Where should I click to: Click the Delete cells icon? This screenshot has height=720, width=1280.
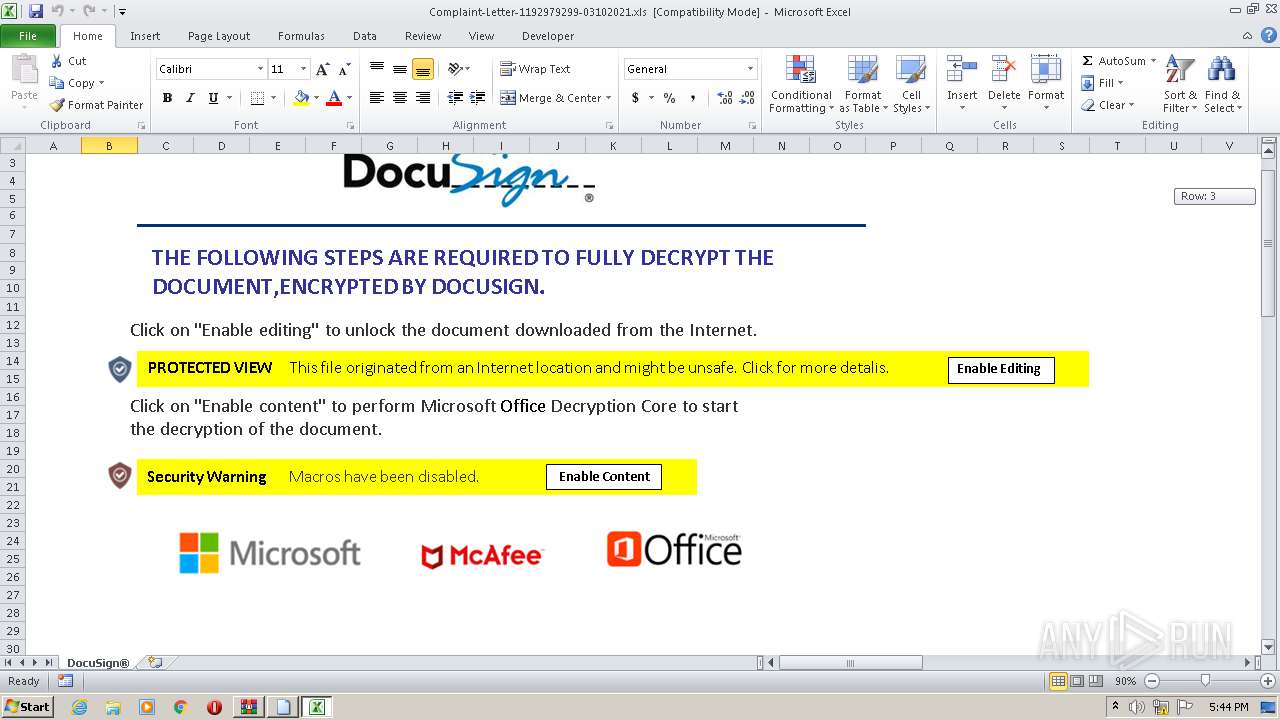pyautogui.click(x=1004, y=70)
